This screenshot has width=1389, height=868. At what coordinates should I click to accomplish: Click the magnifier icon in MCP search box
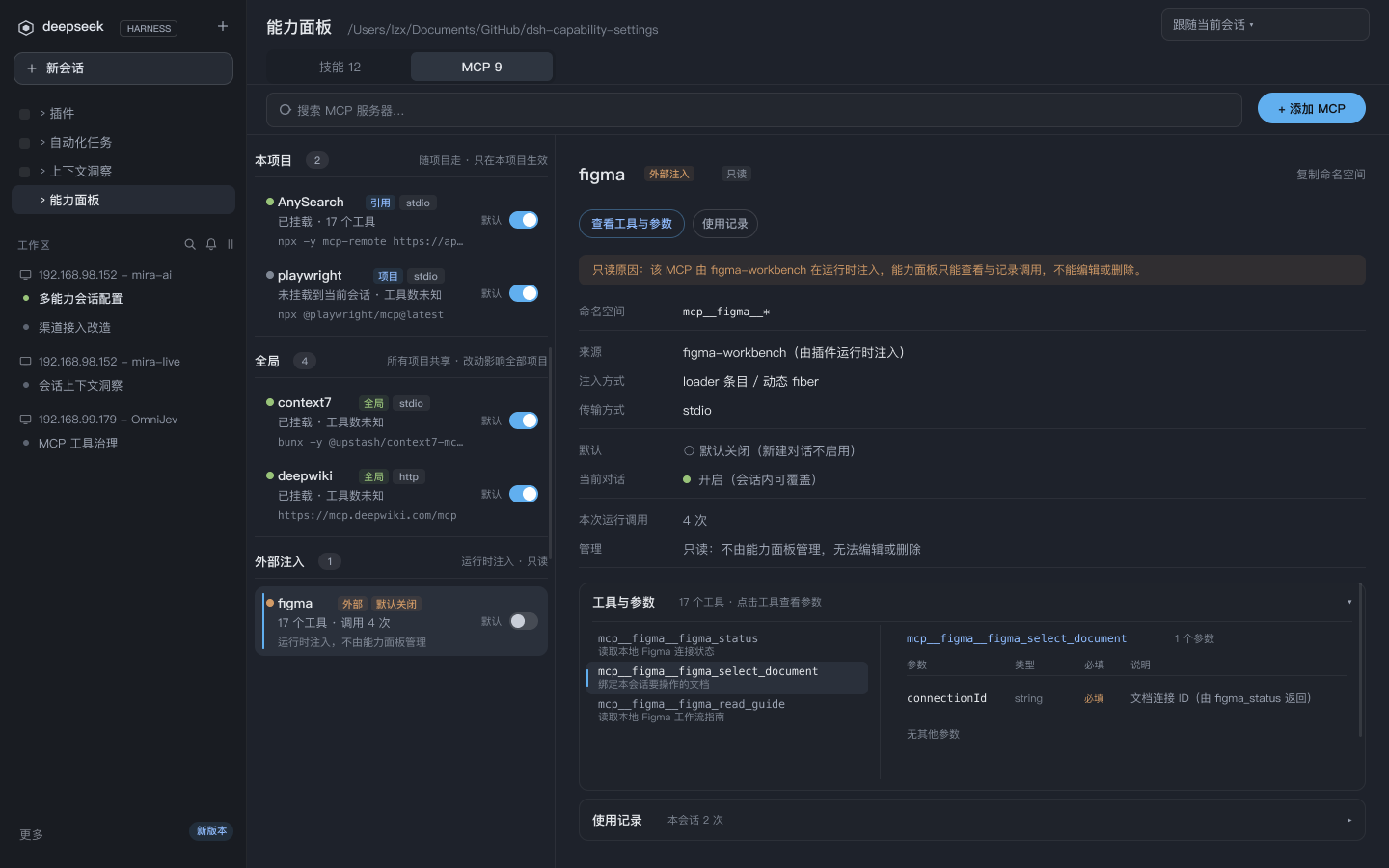click(286, 110)
